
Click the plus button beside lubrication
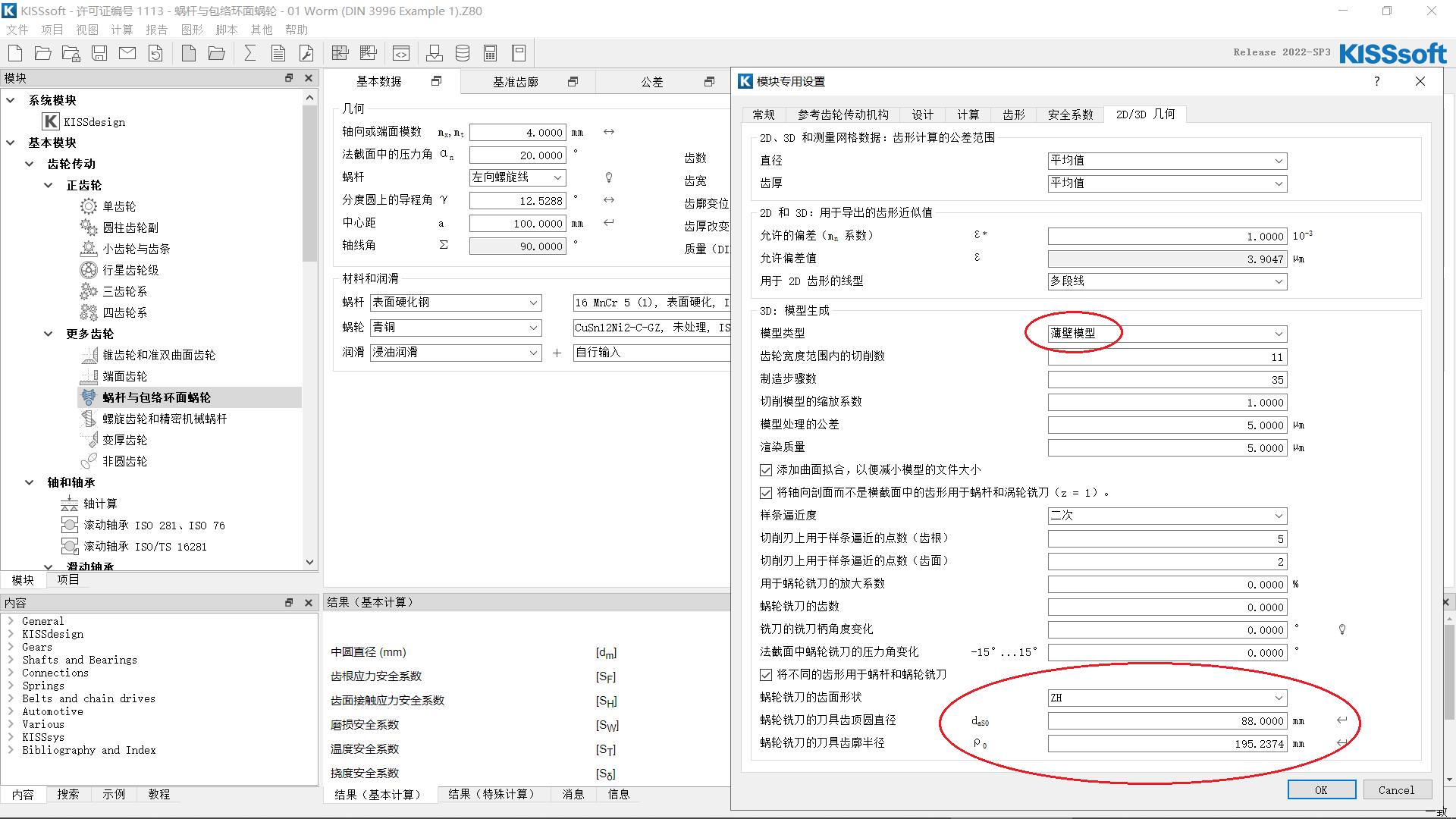point(557,353)
